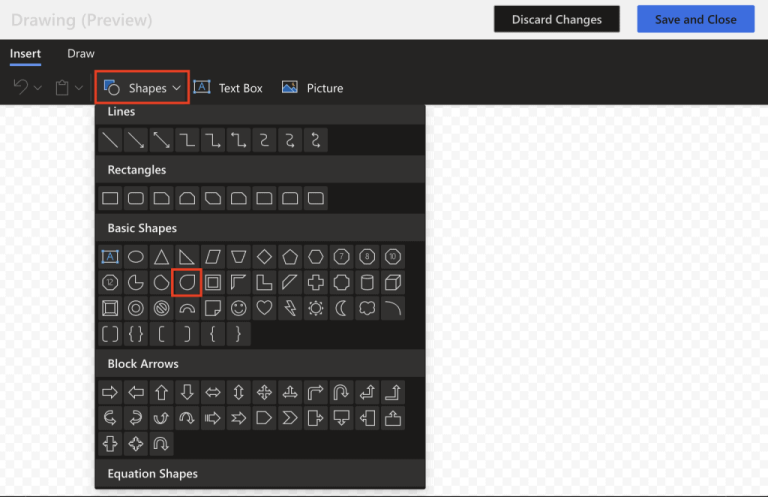The image size is (768, 497).
Task: Select the Teardrop shape
Action: tap(187, 283)
